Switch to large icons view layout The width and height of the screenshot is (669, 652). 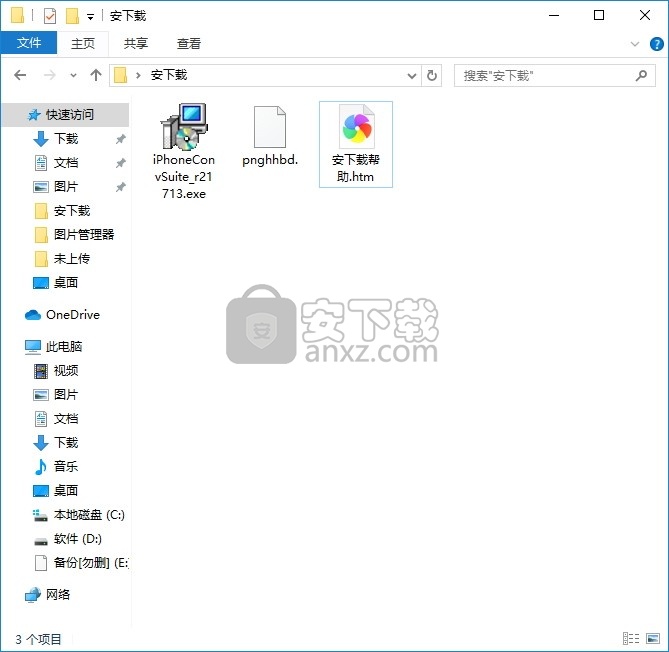coord(653,638)
